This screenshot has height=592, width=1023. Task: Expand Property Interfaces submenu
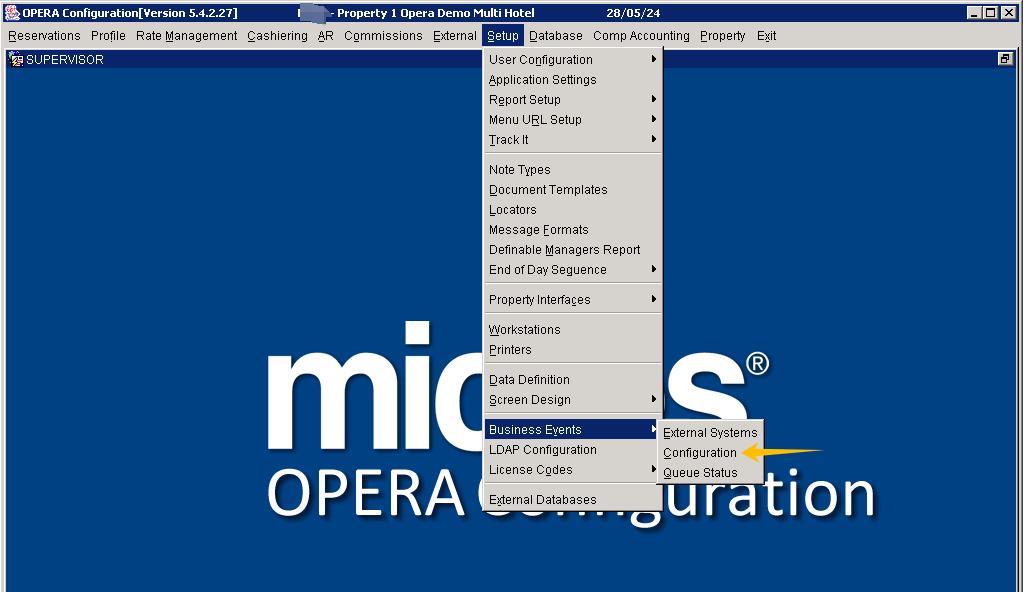(573, 300)
